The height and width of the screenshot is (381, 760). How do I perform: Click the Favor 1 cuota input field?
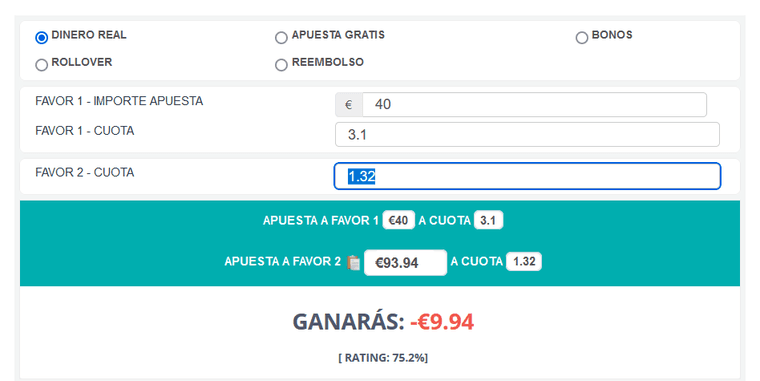527,134
